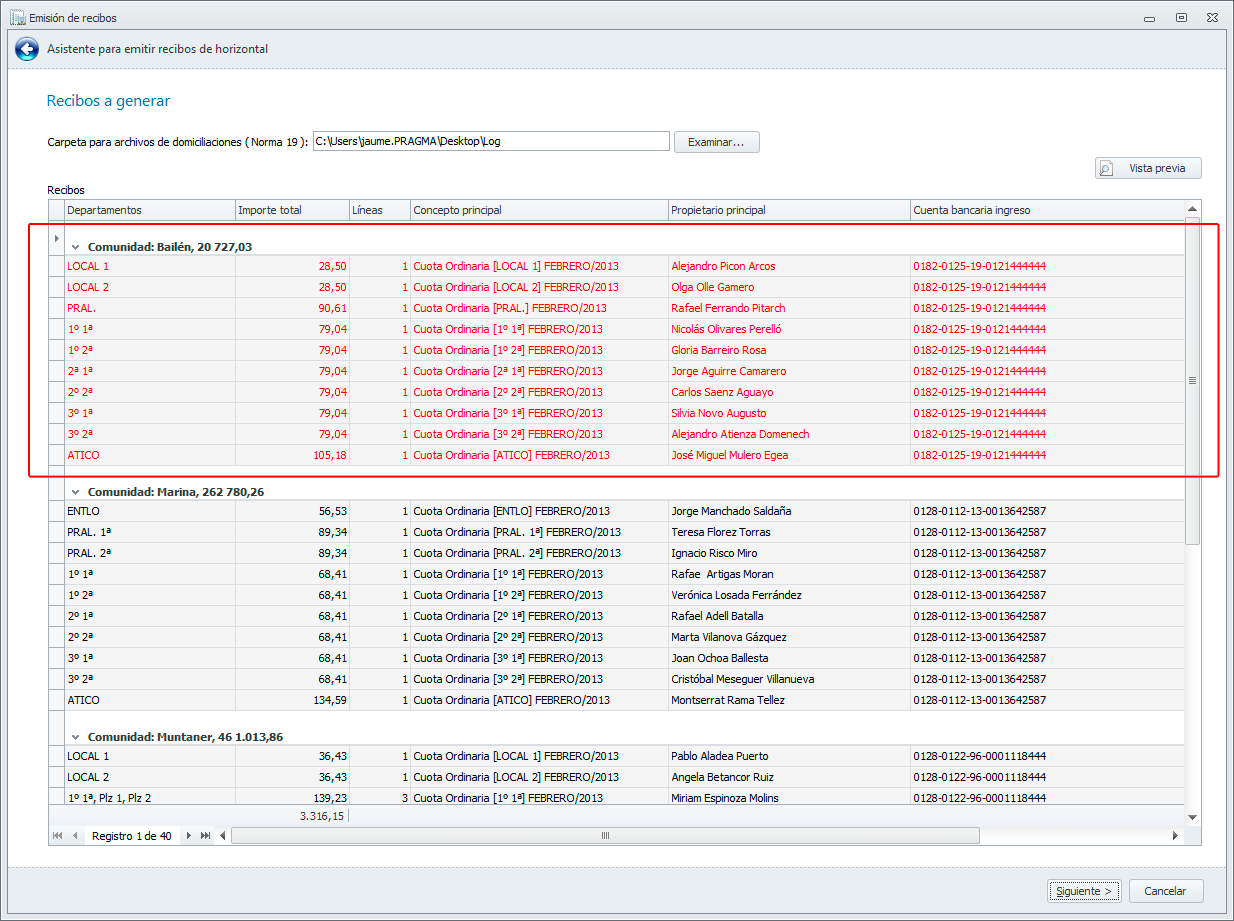
Task: Collapse the Comunidad: Muntaner group
Action: (x=75, y=736)
